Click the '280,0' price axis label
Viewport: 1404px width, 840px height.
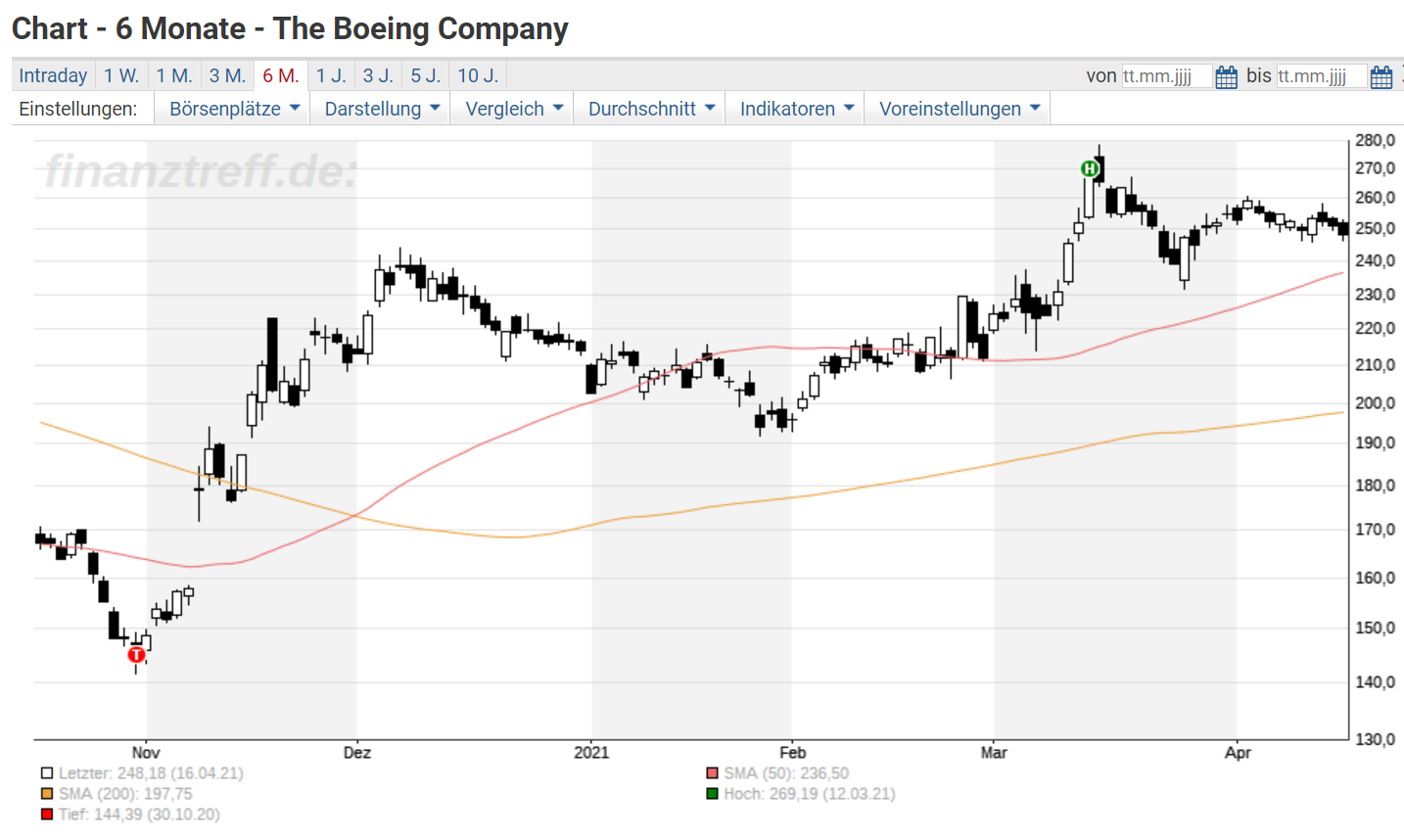pos(1376,141)
